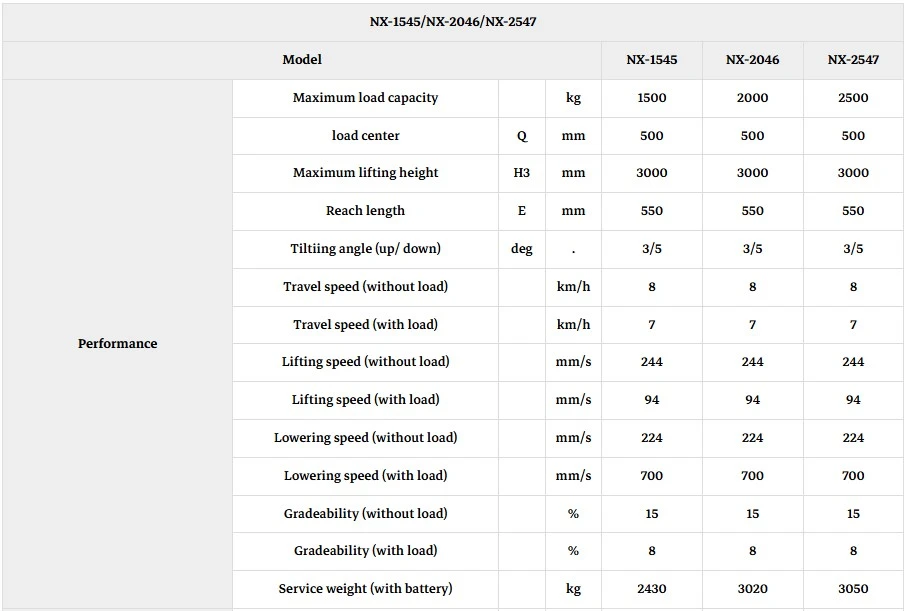Image resolution: width=907 pixels, height=611 pixels.
Task: Click the 2500 load capacity value
Action: [x=853, y=98]
